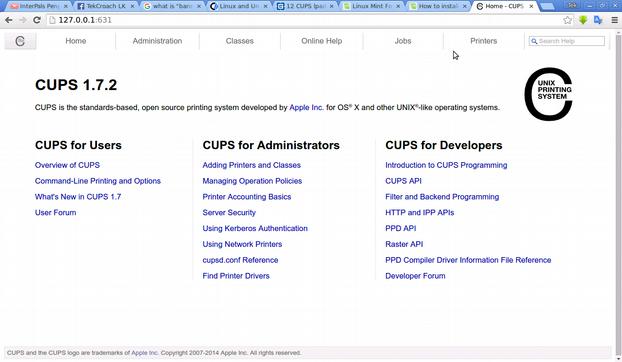622x362 pixels.
Task: Click the magnifier icon in Search Help box
Action: pyautogui.click(x=534, y=41)
